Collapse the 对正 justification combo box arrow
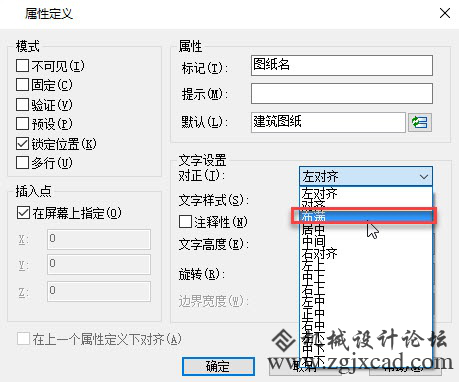Viewport: 460px width, 383px height. tap(424, 176)
